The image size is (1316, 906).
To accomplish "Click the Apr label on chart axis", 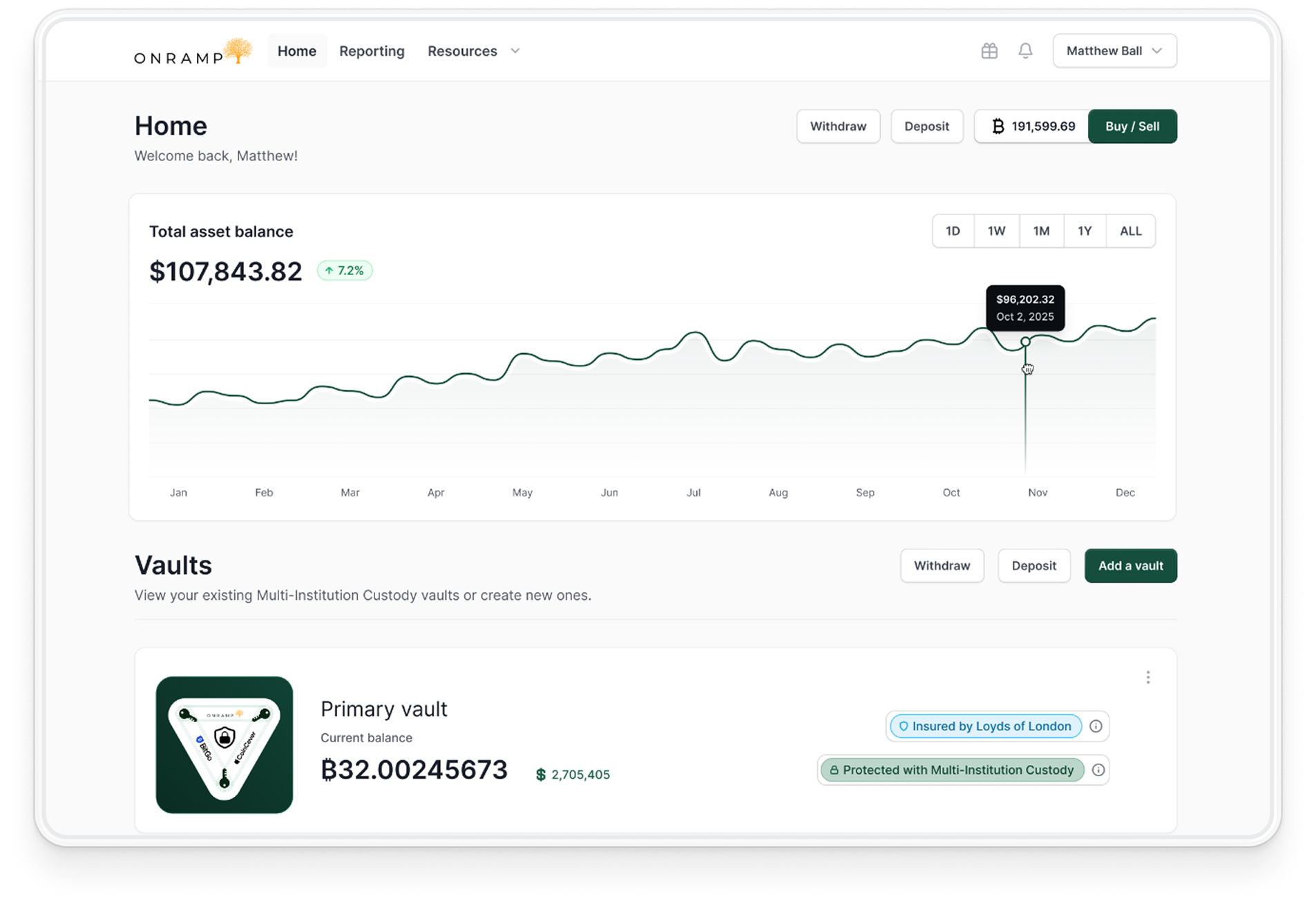I will (435, 493).
